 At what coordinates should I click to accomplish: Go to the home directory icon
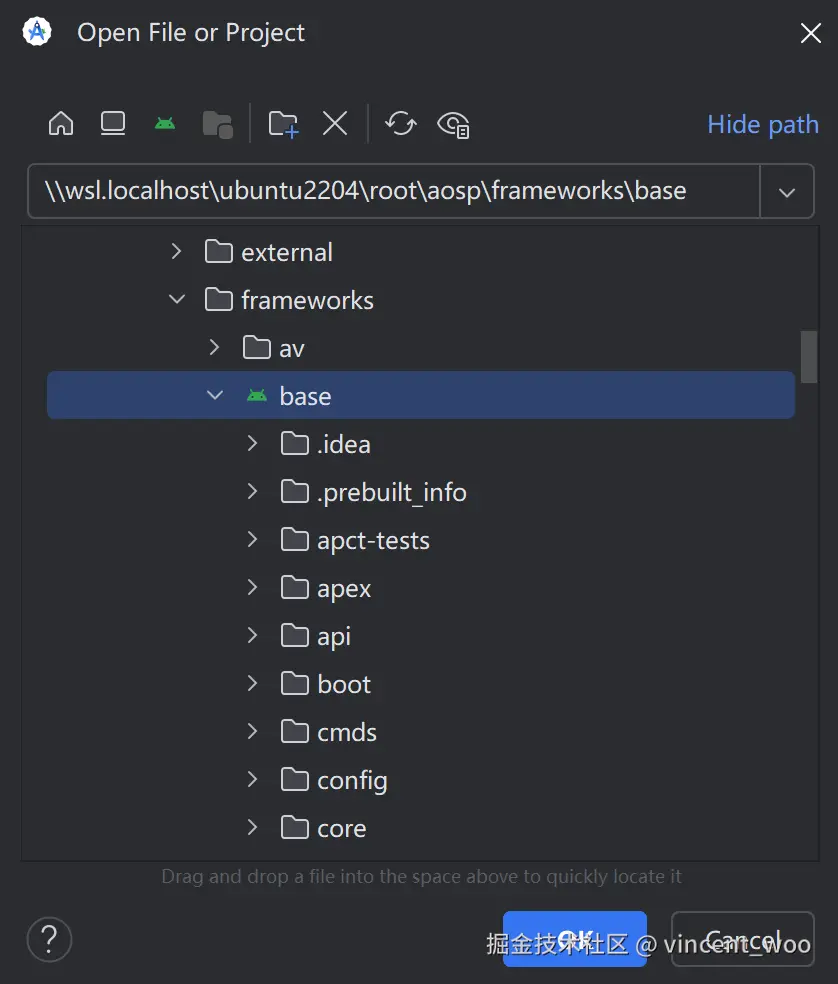(x=61, y=124)
